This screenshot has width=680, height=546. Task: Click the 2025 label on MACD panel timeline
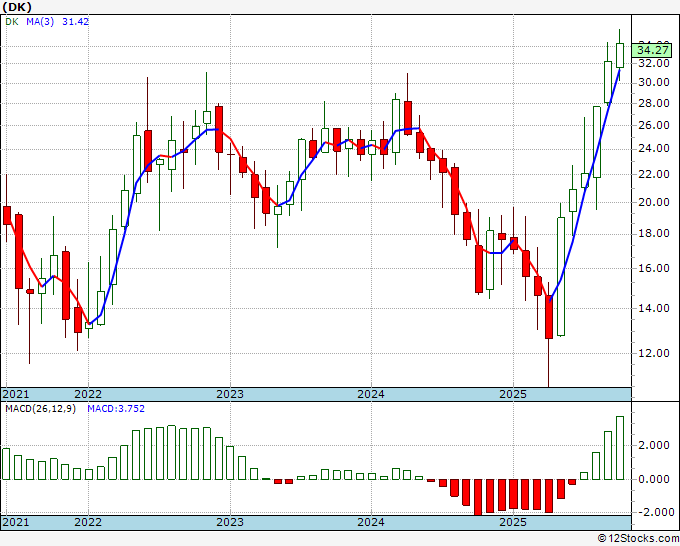coord(513,522)
